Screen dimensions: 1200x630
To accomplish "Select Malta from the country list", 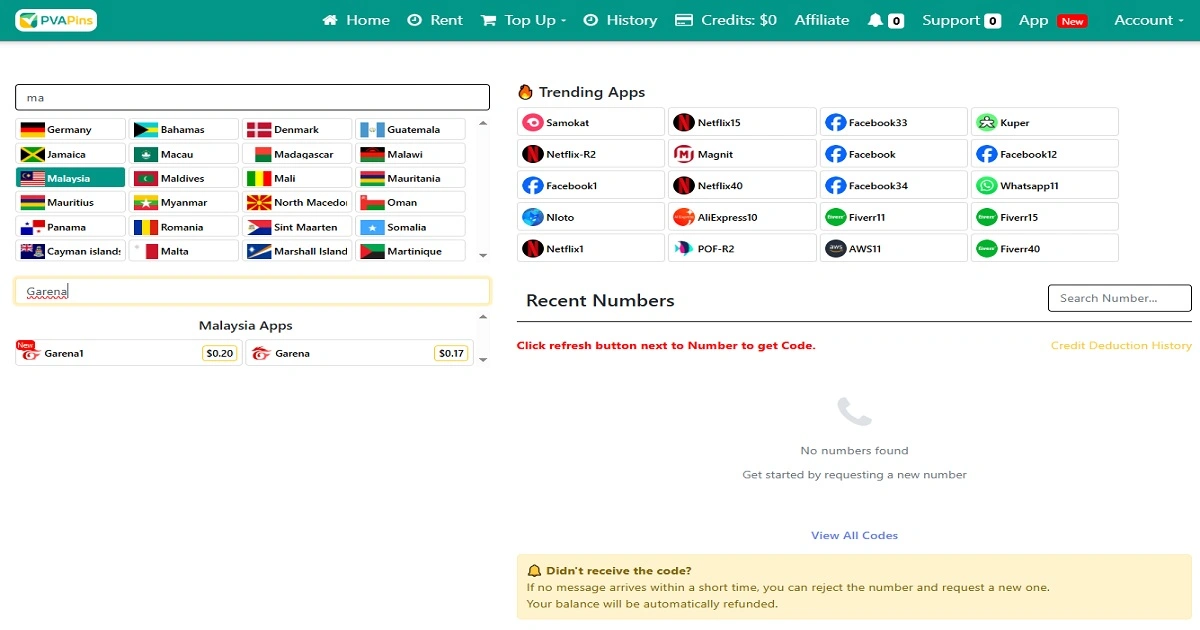I will point(184,251).
